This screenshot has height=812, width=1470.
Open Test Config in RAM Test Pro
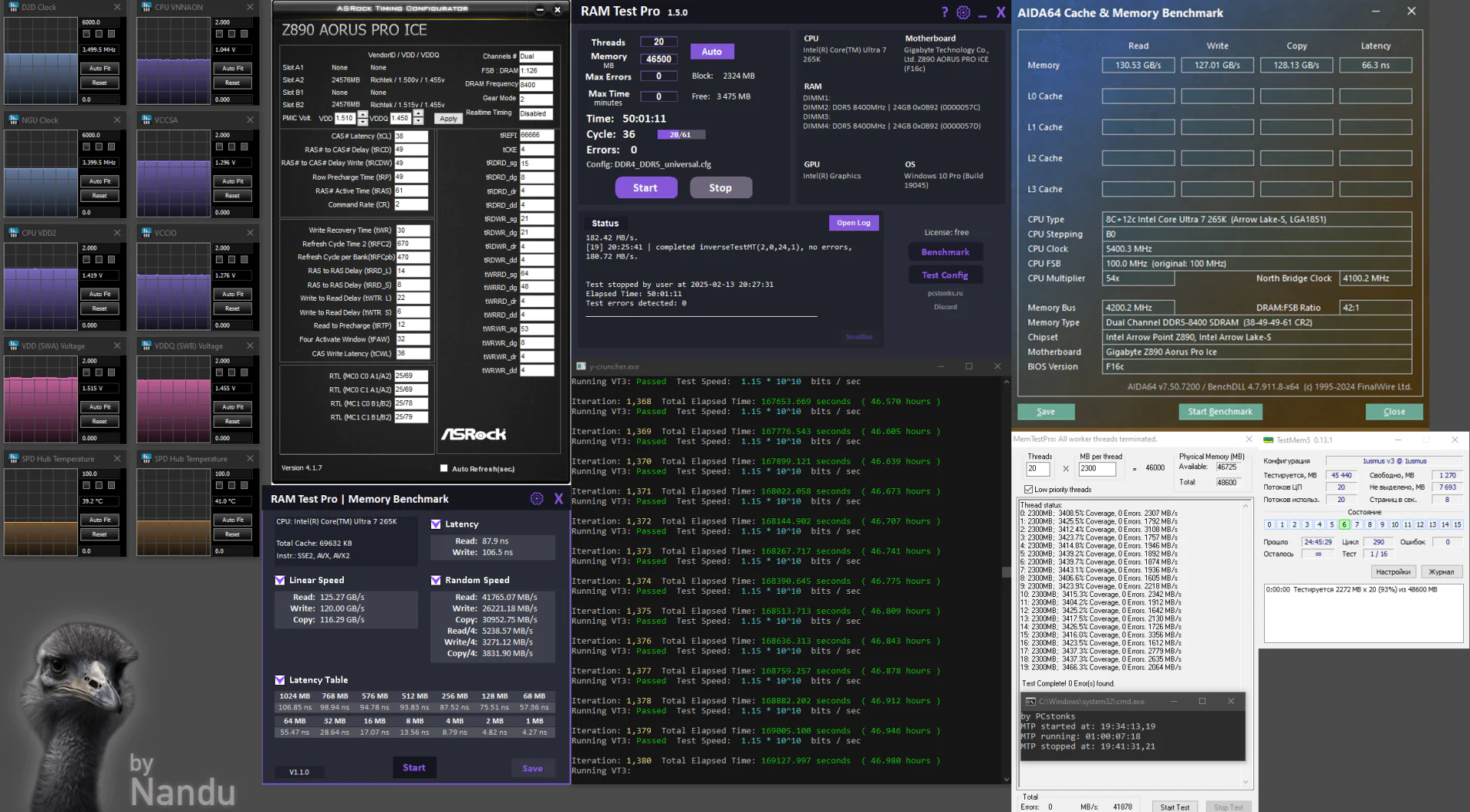point(946,275)
